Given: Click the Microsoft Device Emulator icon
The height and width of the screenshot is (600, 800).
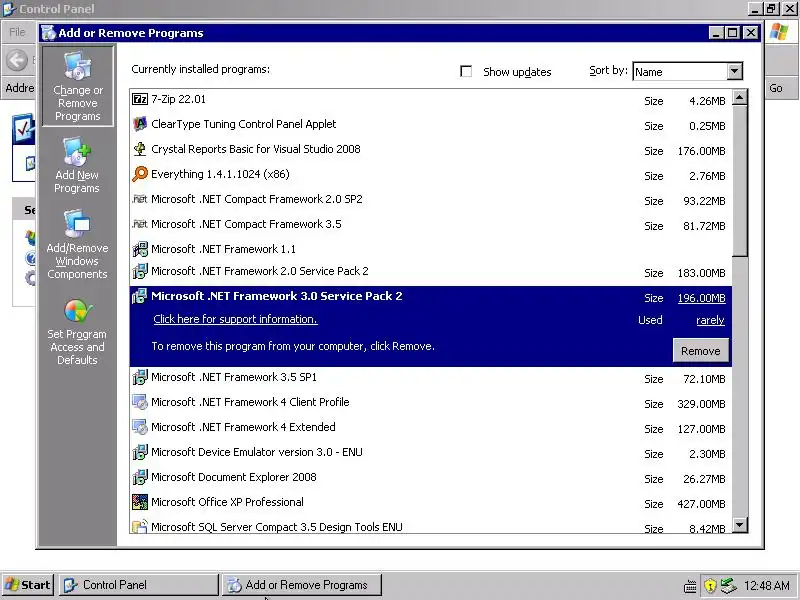Looking at the screenshot, I should [140, 452].
